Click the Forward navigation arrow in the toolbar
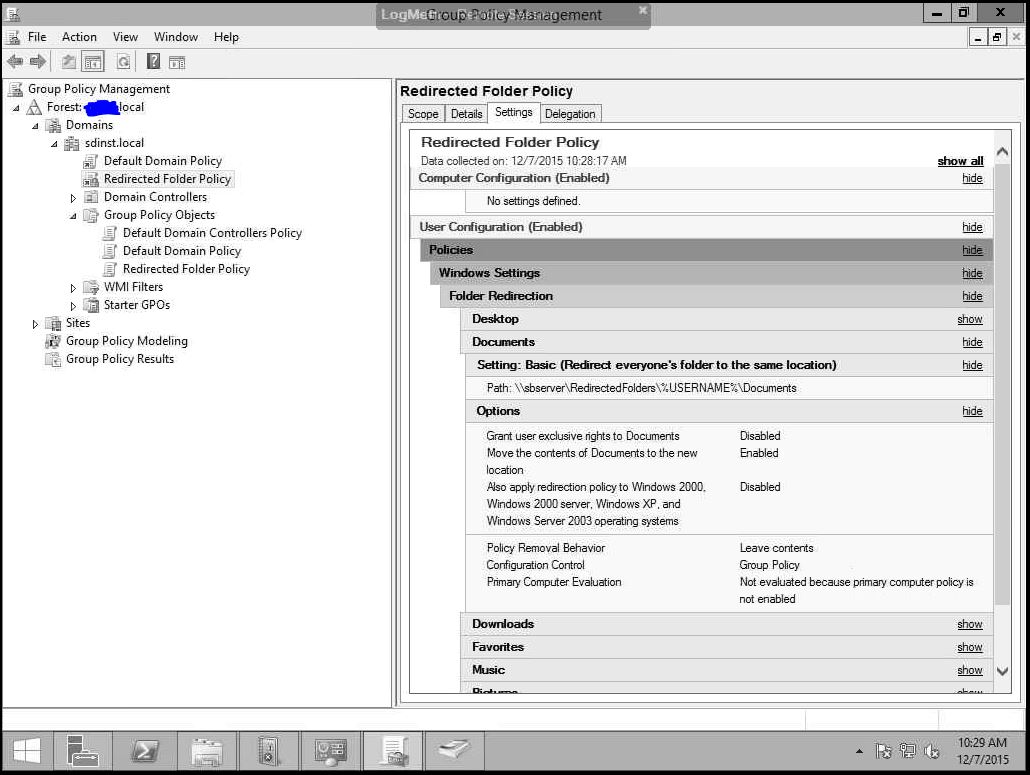 38,61
